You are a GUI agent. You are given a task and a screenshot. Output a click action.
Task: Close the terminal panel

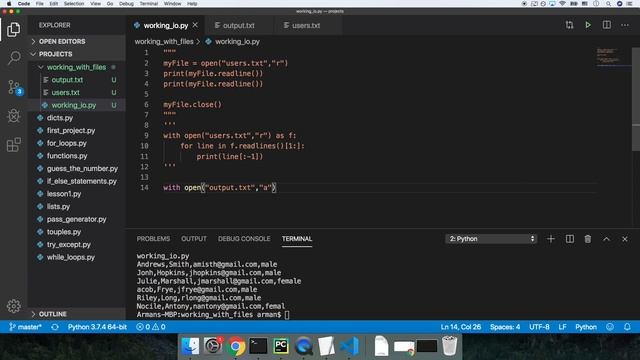click(625, 239)
